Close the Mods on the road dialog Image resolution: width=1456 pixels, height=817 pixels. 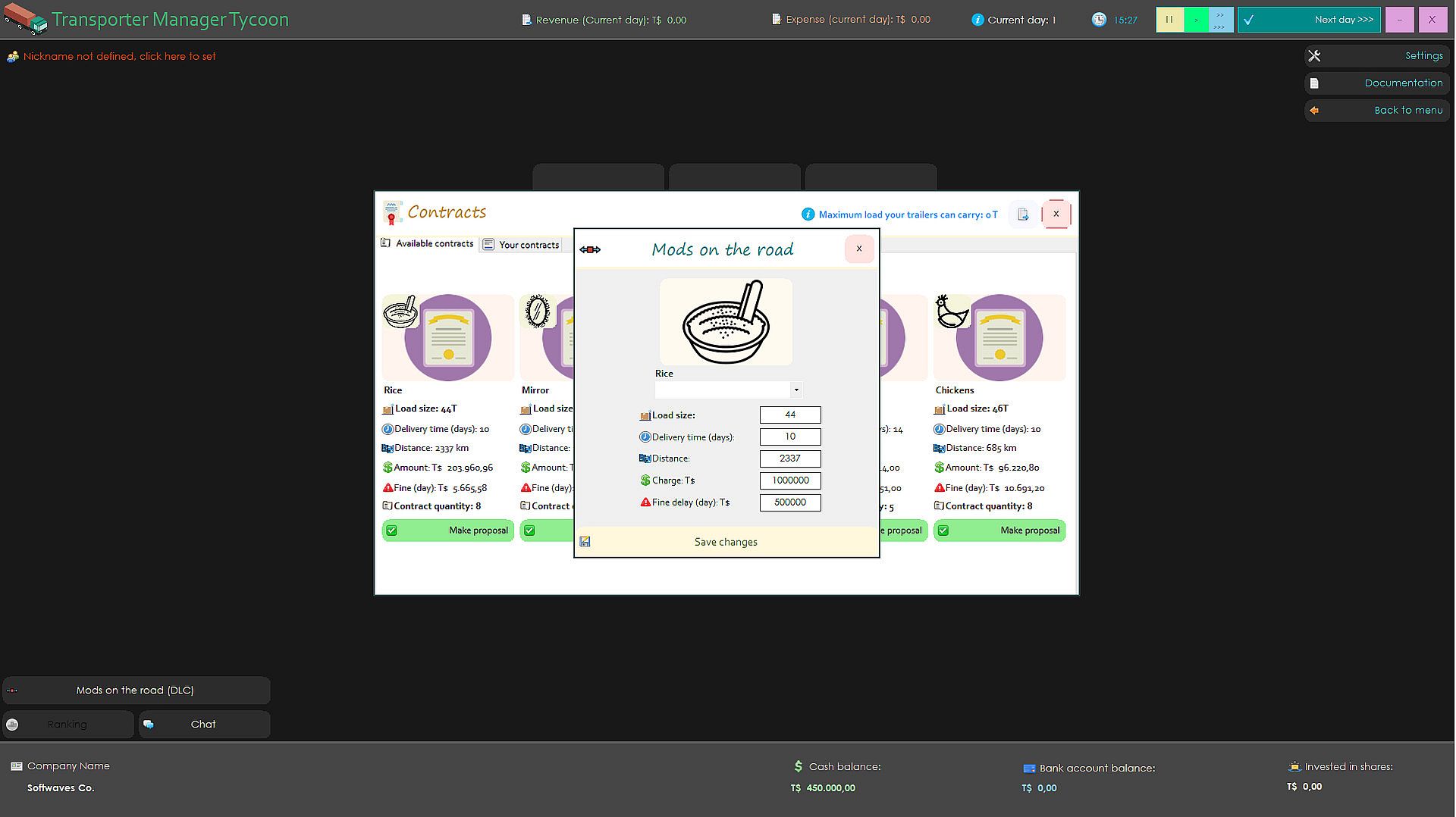[x=859, y=249]
